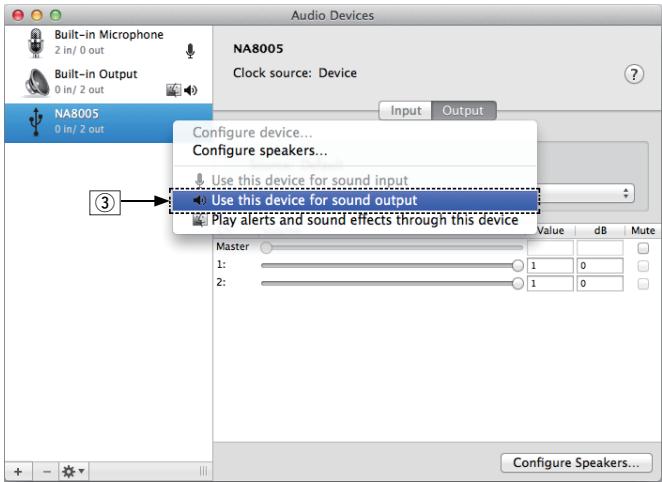Viewport: 662px width, 482px height.
Task: Click channel 2 Value input field
Action: coord(550,284)
